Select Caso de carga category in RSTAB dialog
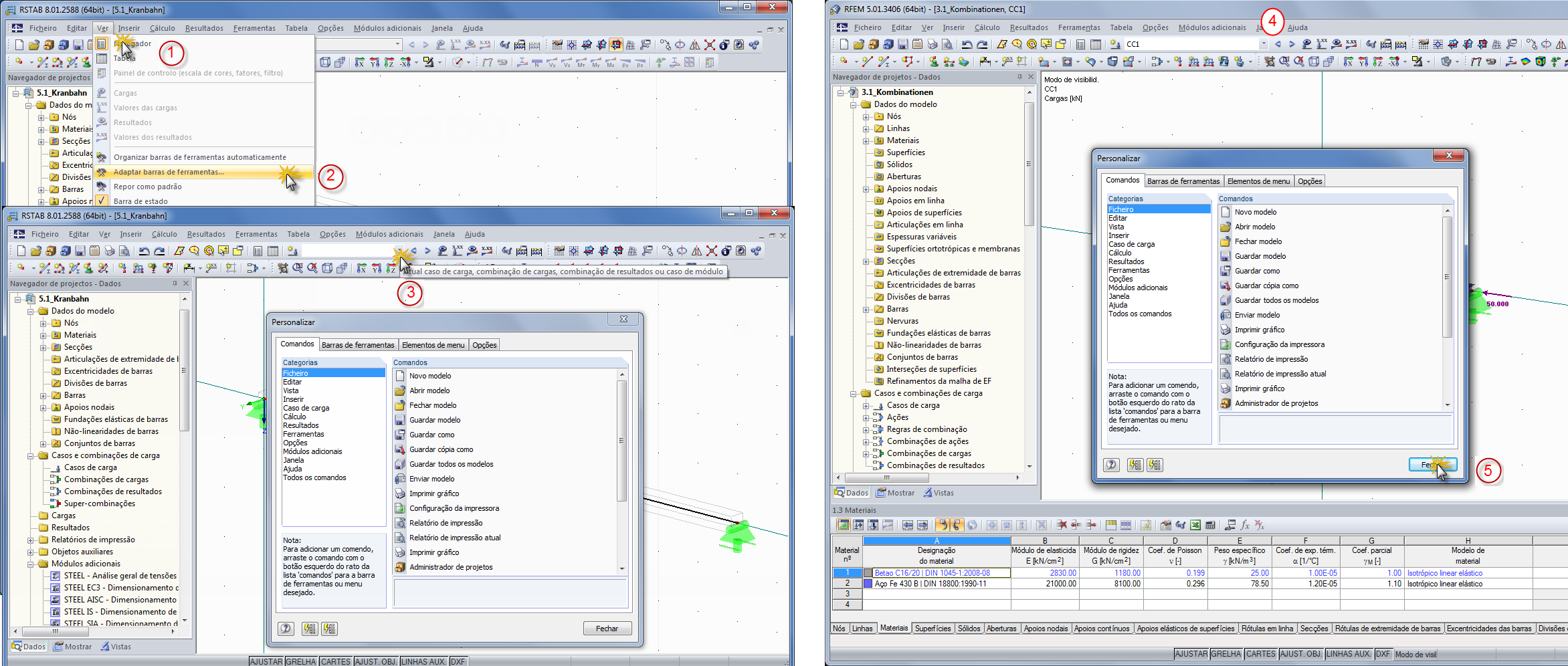 click(306, 408)
